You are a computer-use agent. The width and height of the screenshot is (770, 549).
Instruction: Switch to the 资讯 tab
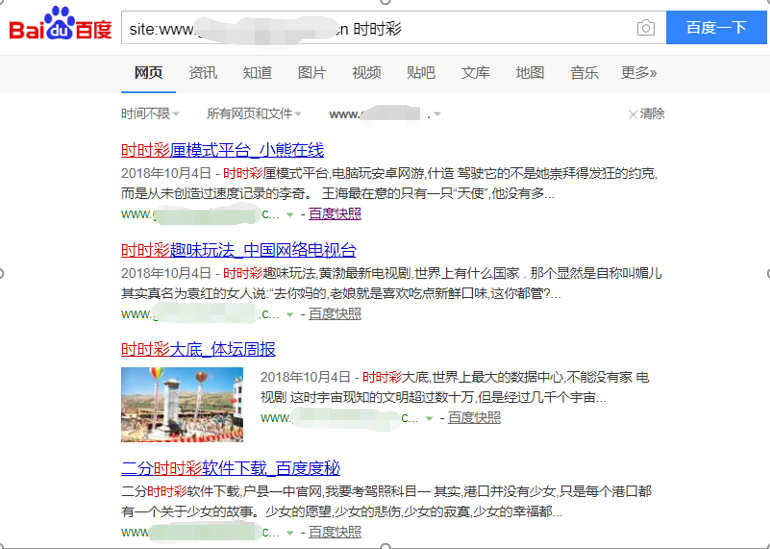203,73
